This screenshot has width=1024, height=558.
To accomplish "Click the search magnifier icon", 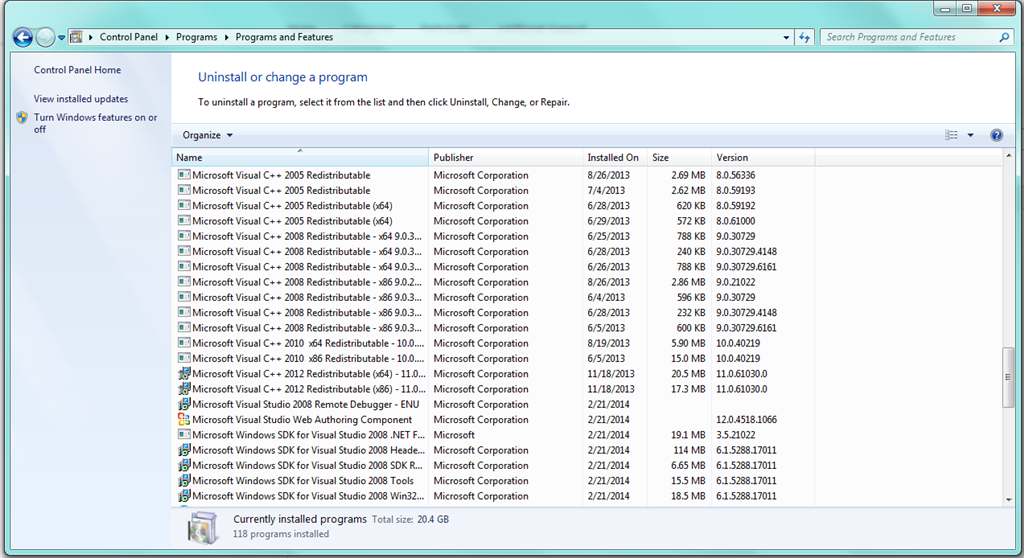I will coord(1004,37).
